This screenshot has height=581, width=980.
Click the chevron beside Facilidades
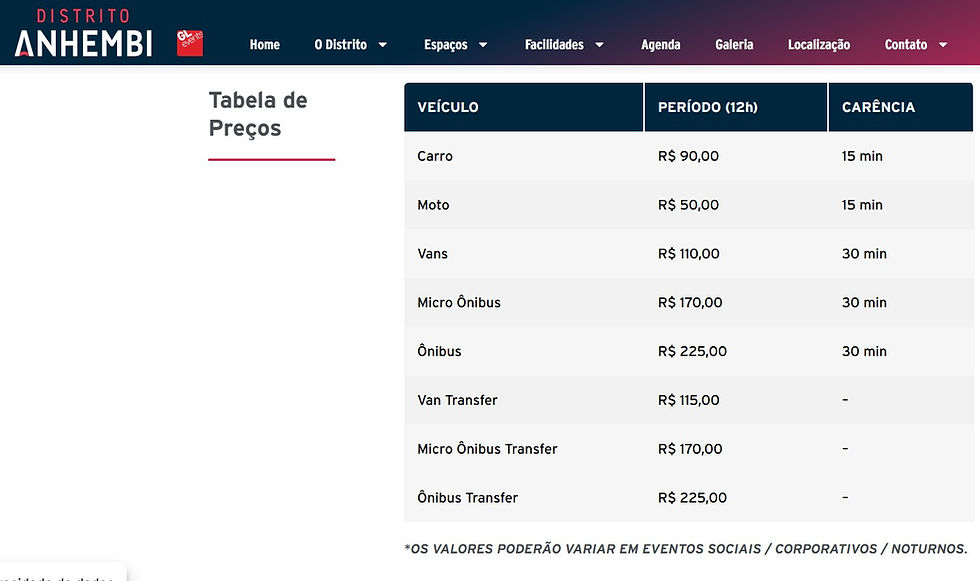coord(600,45)
